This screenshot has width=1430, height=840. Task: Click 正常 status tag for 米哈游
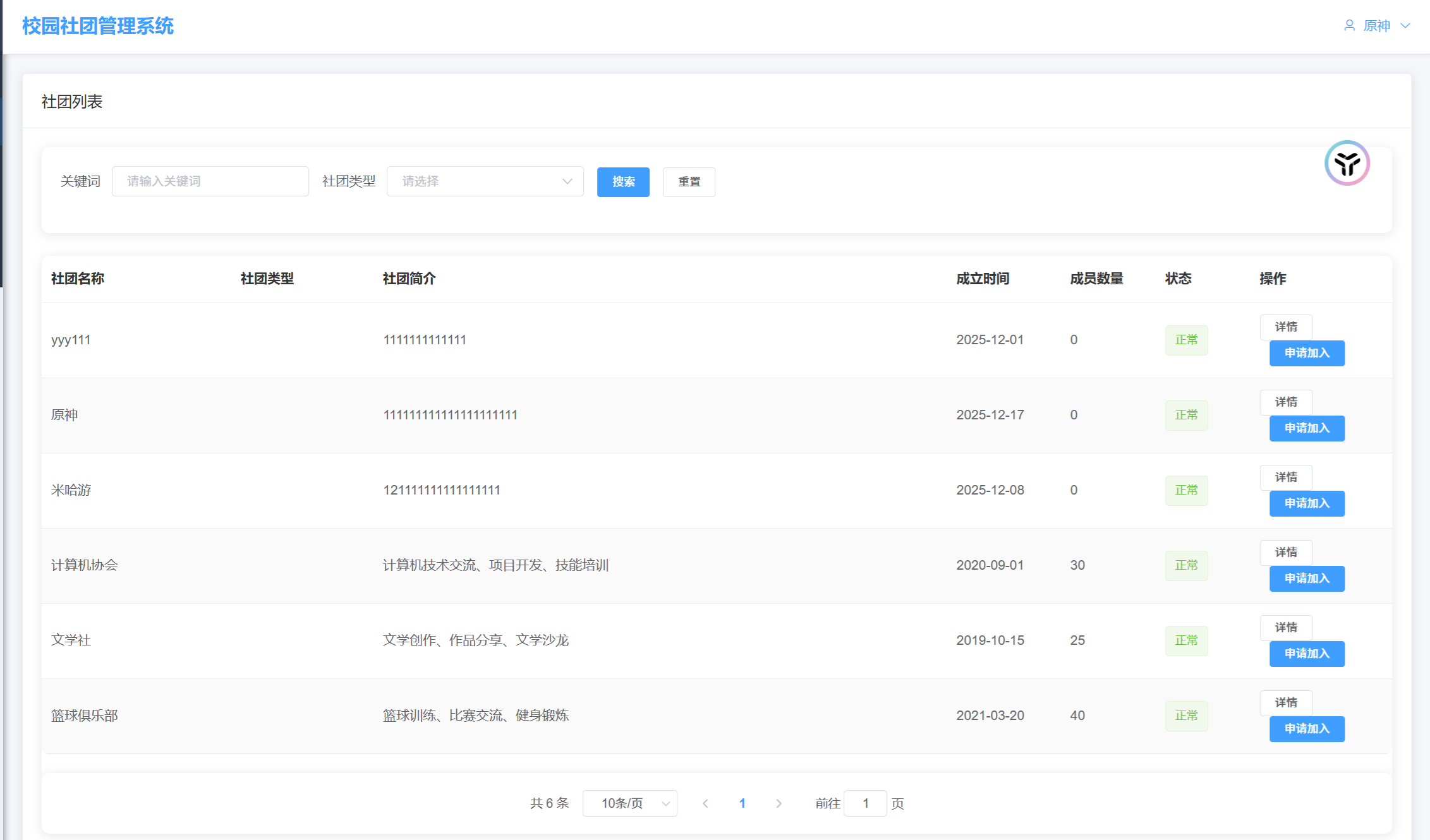1186,490
